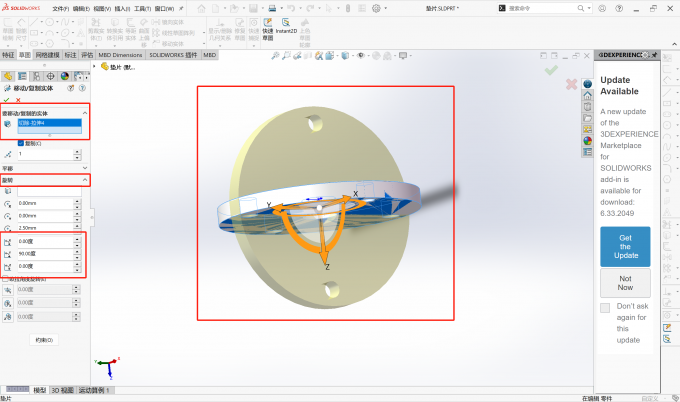Toggle the checkbox below the rotation angle fields

point(5,279)
